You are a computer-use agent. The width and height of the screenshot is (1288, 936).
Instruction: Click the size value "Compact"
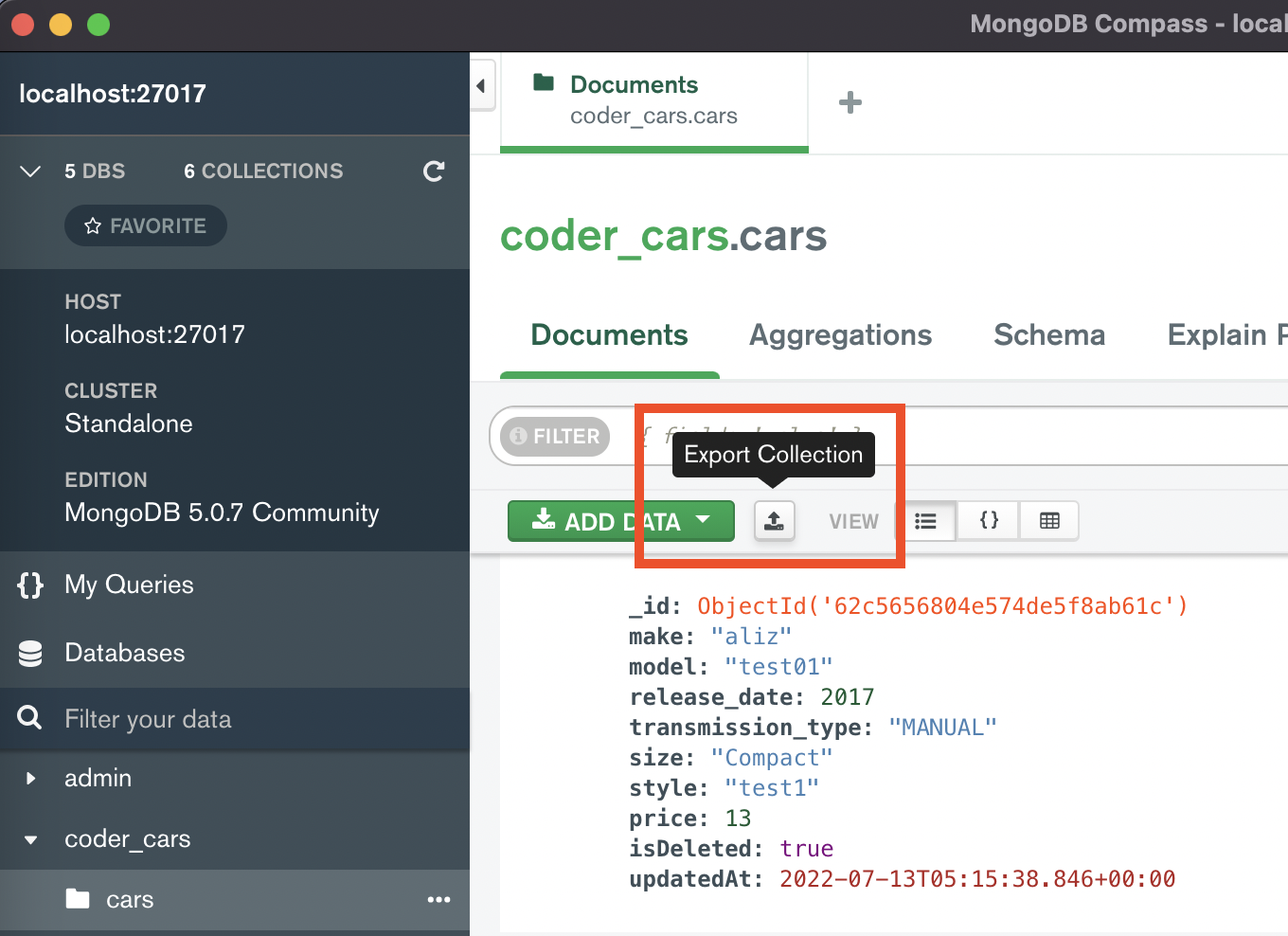point(772,758)
